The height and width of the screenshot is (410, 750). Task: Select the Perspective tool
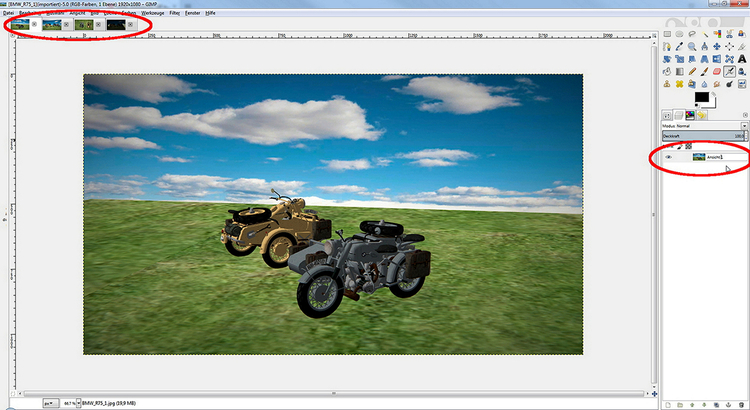[704, 59]
